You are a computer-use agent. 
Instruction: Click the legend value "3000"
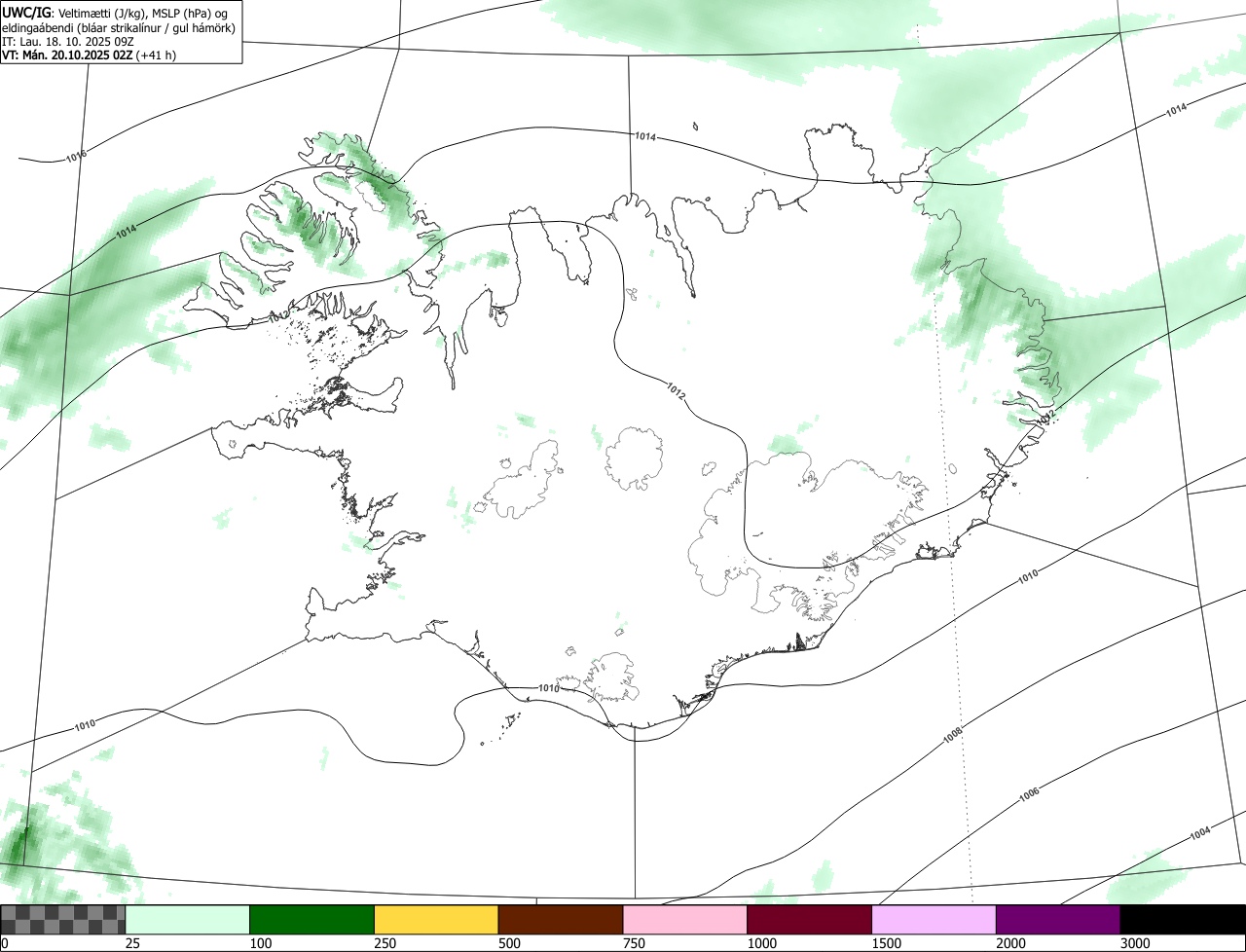point(1136,943)
